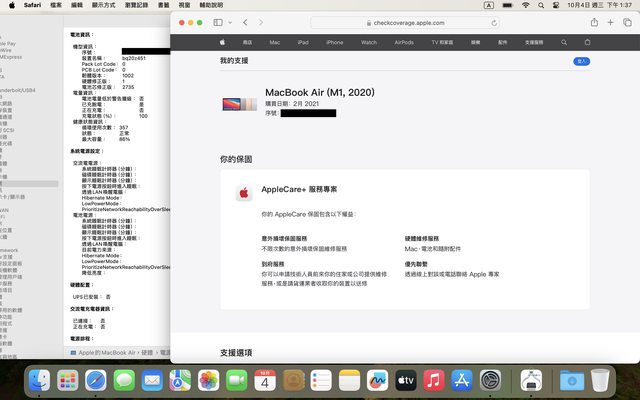Open Reminders from the Dock
Image resolution: width=640 pixels, height=400 pixels.
pyautogui.click(x=321, y=380)
